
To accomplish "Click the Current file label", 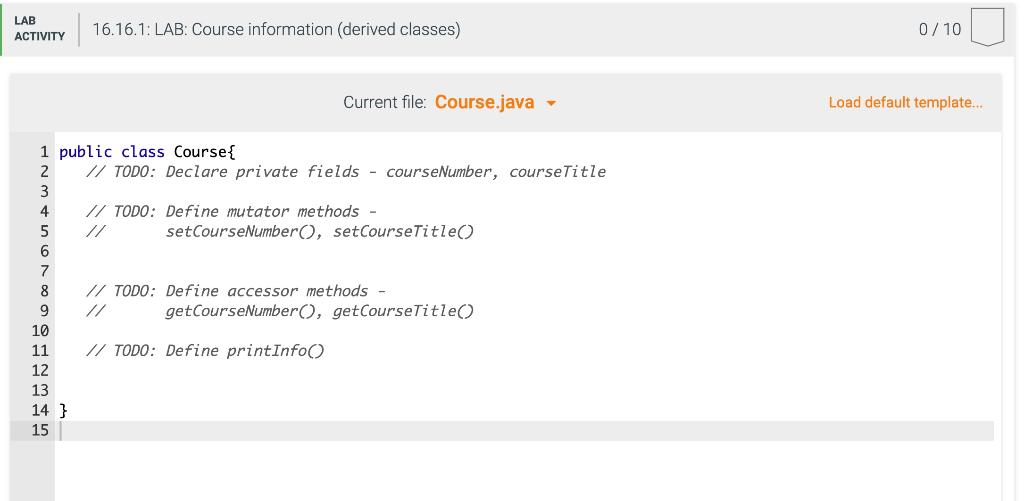I will tap(385, 103).
